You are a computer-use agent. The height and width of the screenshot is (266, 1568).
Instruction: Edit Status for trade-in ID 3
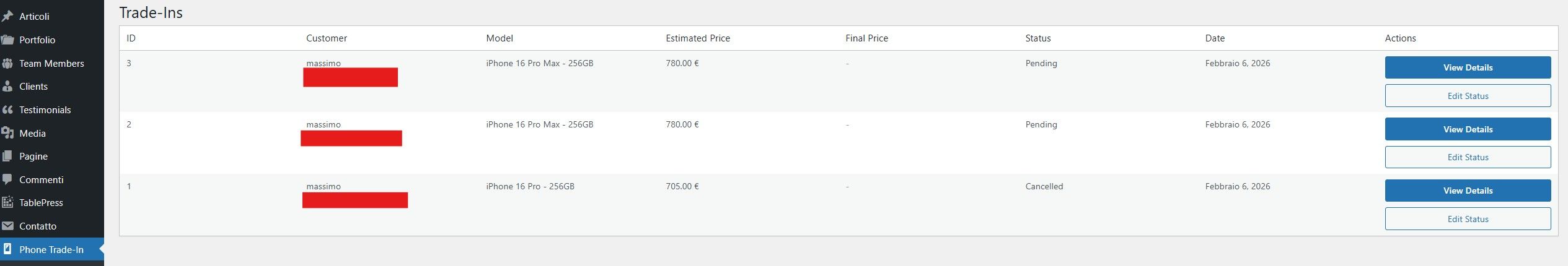click(x=1468, y=96)
